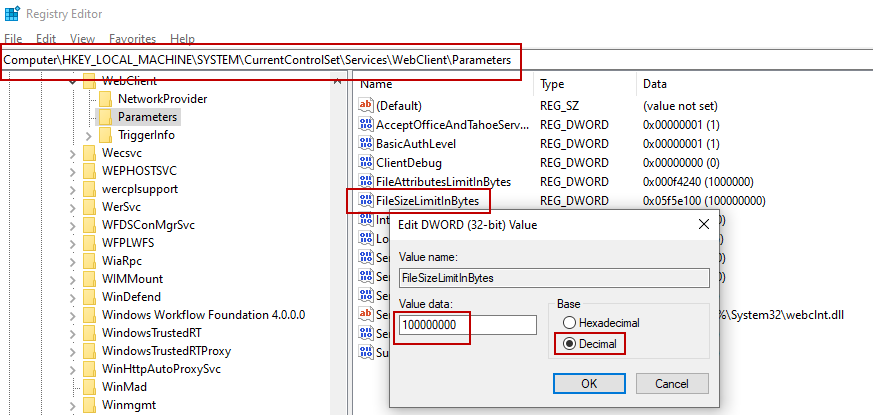
Task: Expand the TriggerInfo tree node
Action: 89,135
